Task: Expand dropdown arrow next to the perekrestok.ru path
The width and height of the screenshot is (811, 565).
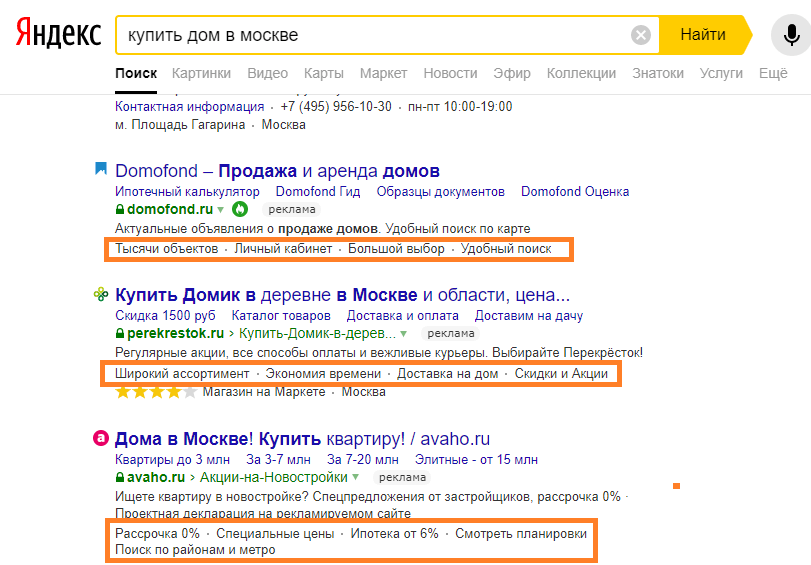Action: (403, 334)
